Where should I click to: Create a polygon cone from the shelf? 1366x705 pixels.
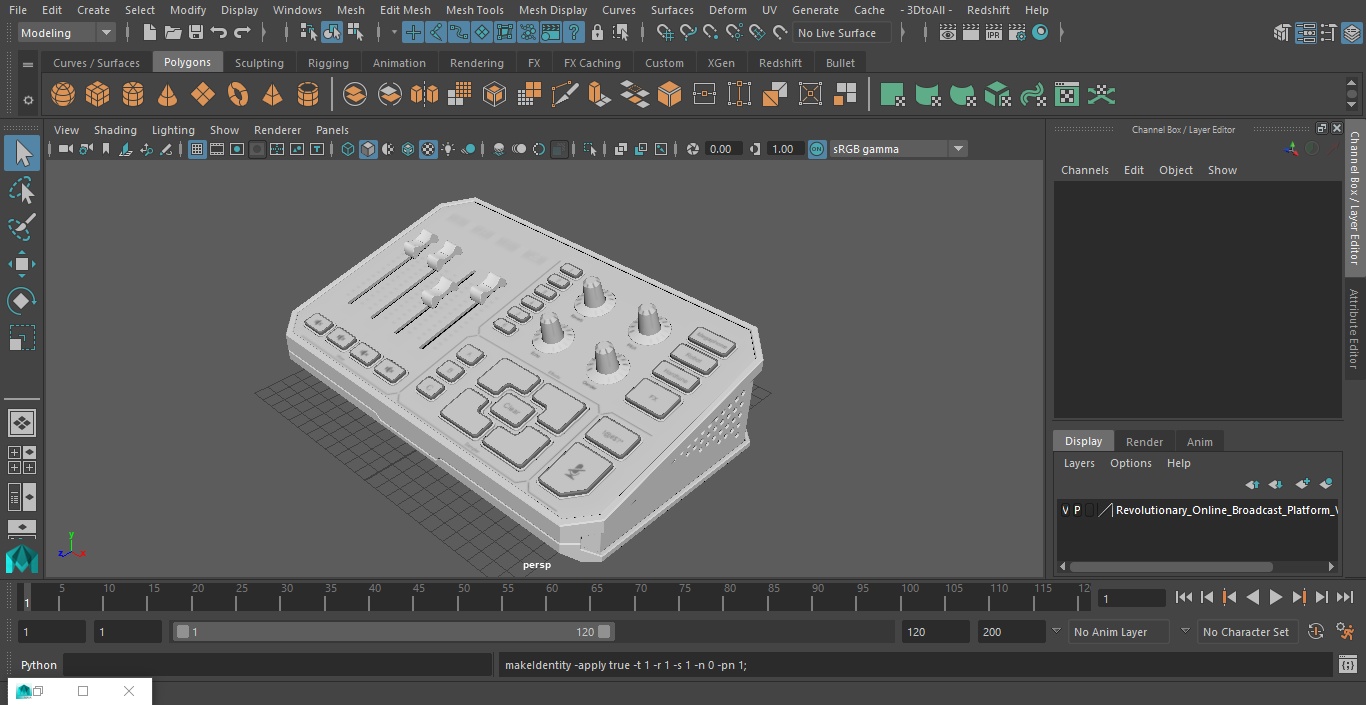168,95
